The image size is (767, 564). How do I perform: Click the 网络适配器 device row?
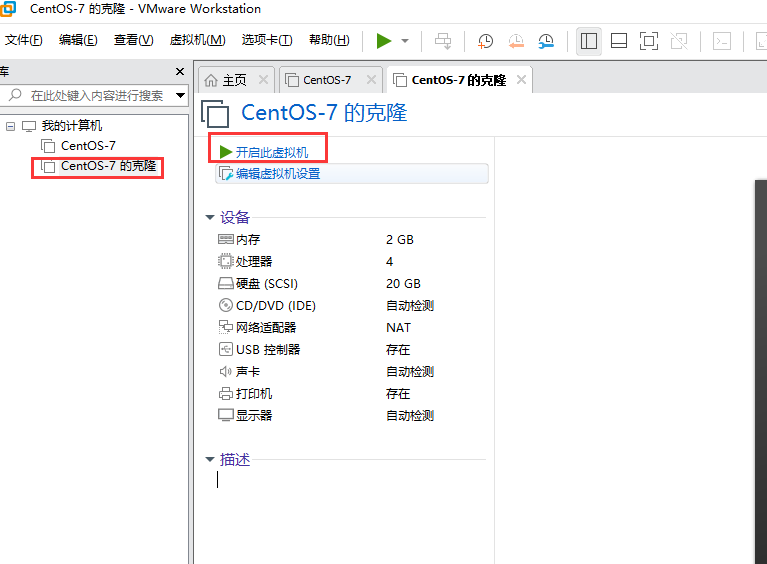(x=351, y=328)
